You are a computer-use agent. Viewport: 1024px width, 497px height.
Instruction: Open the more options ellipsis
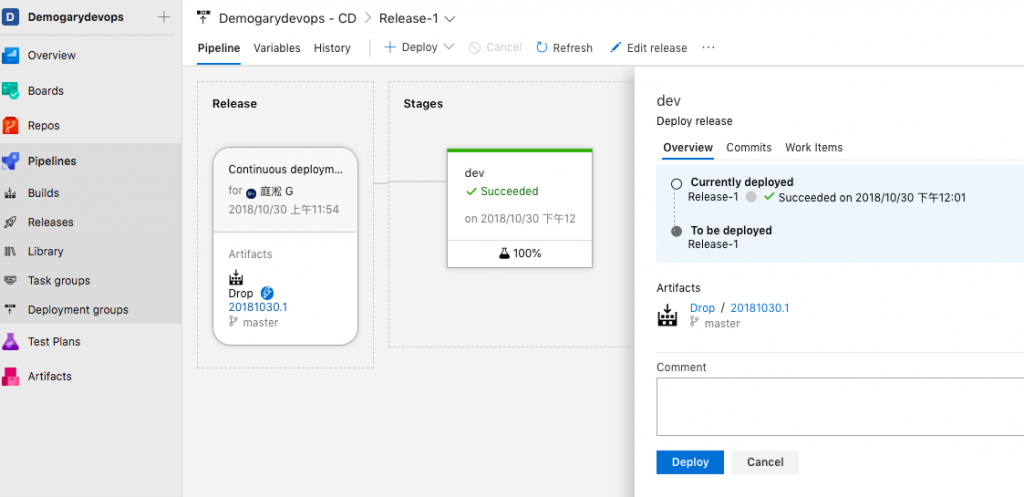[709, 48]
